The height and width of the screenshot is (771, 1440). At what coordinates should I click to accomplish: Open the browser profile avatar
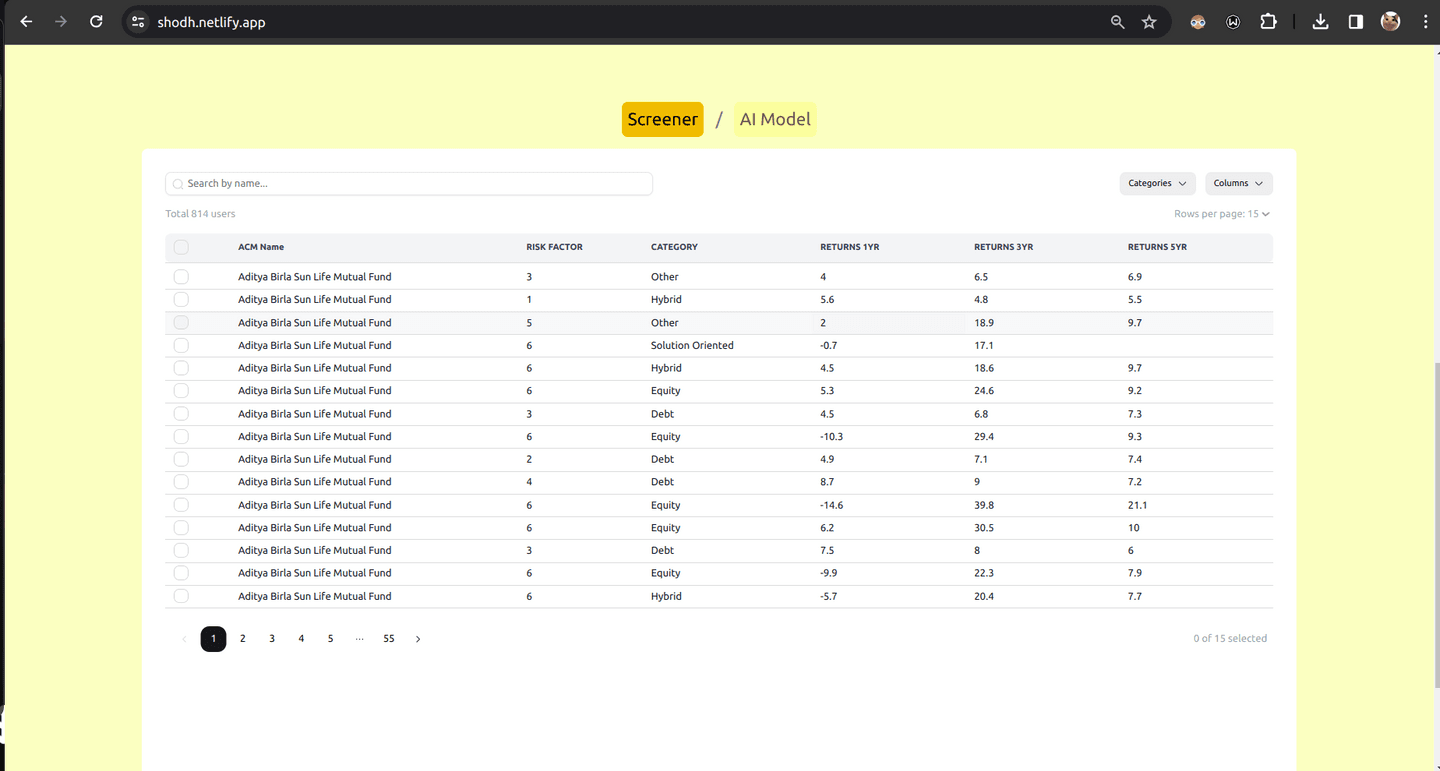pos(1390,21)
